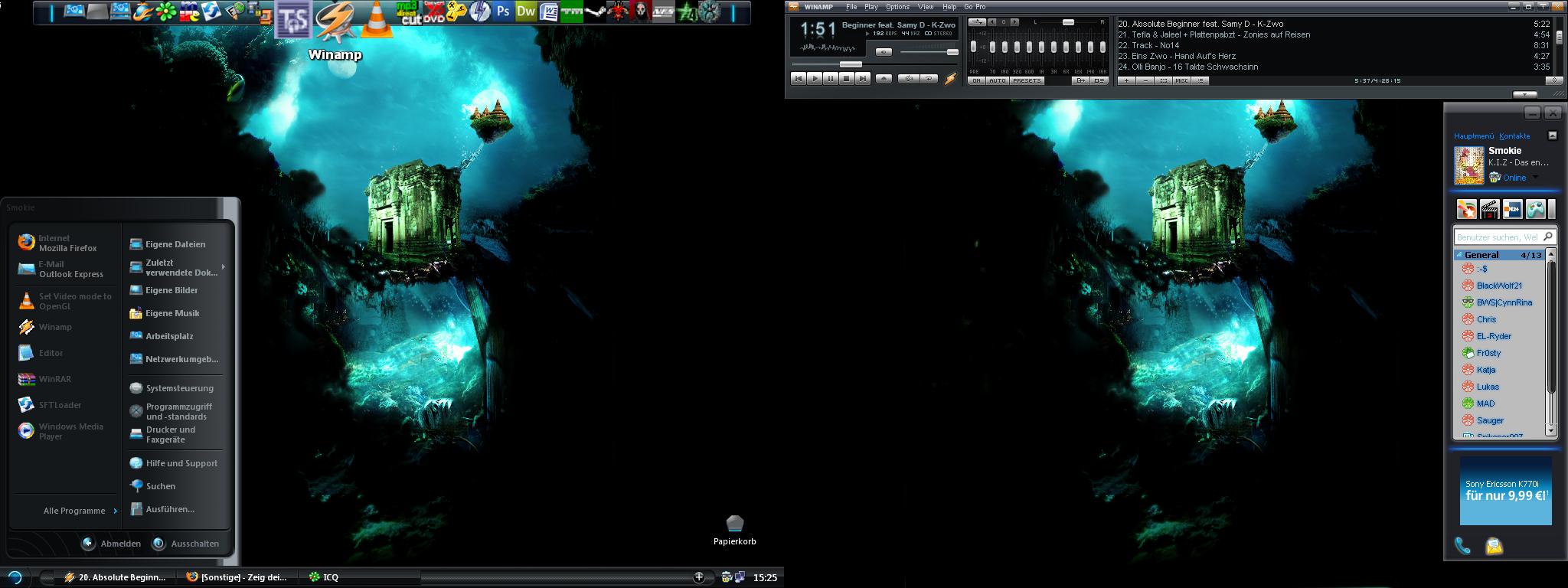Toggle the equalizer crossfade arrow button
Screen dimensions: 1568x588
[x=977, y=22]
